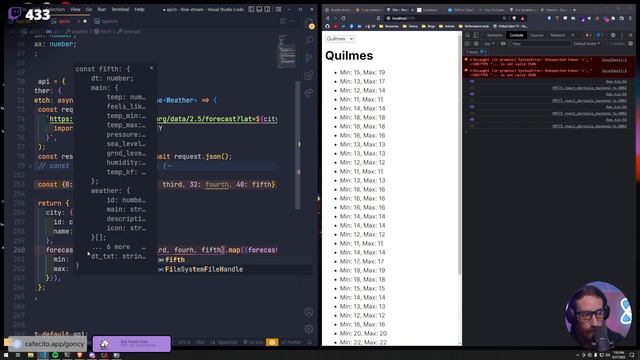
Task: Expand more DevTools tabs chevron
Action: [x=573, y=35]
